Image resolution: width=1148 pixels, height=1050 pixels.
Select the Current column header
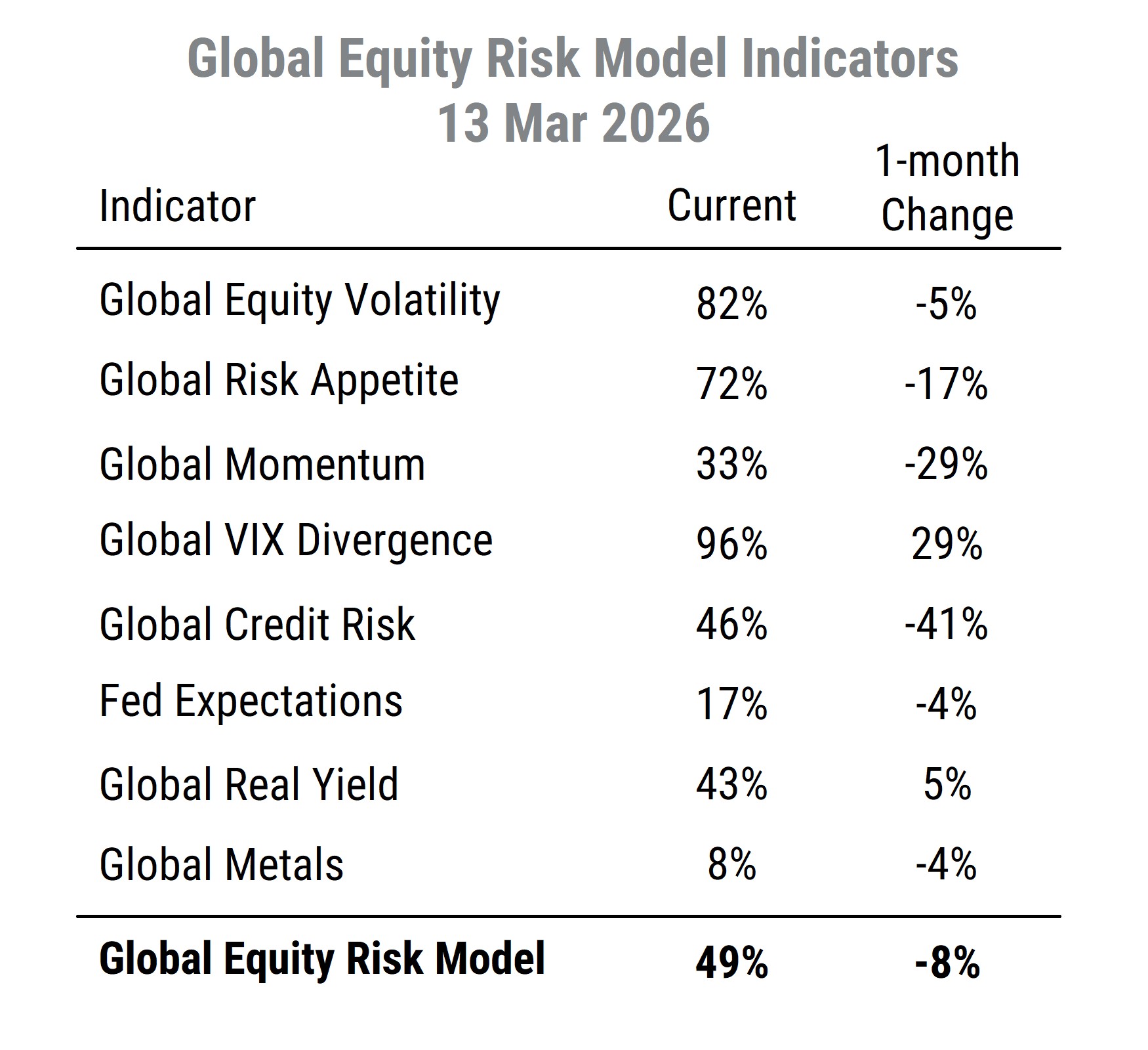point(731,205)
